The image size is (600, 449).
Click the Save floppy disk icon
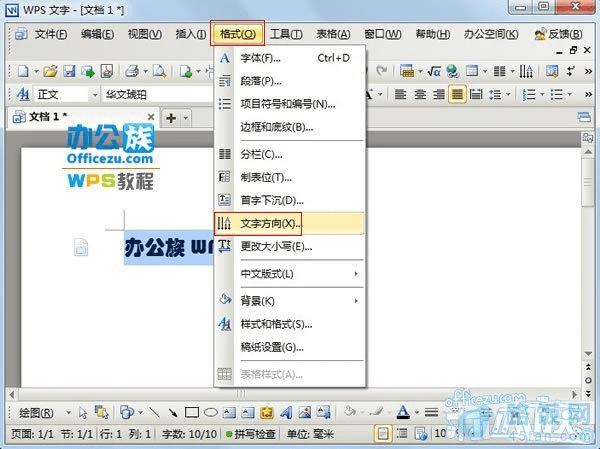[x=69, y=71]
